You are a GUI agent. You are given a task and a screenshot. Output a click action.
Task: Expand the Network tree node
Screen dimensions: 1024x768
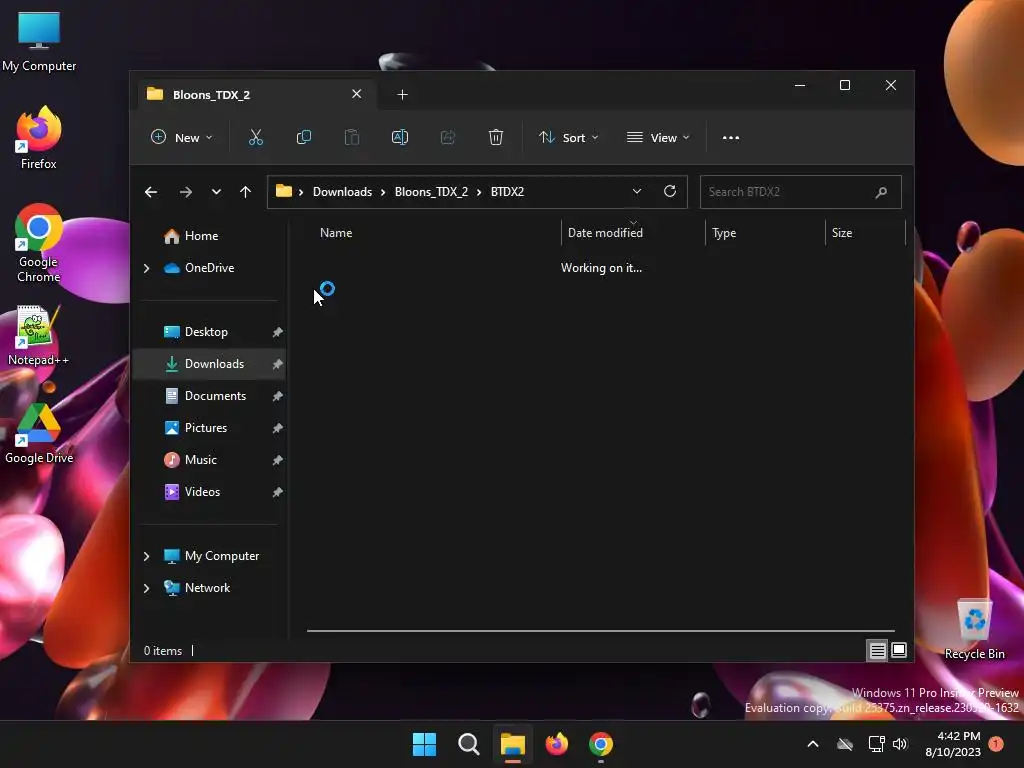(x=146, y=588)
